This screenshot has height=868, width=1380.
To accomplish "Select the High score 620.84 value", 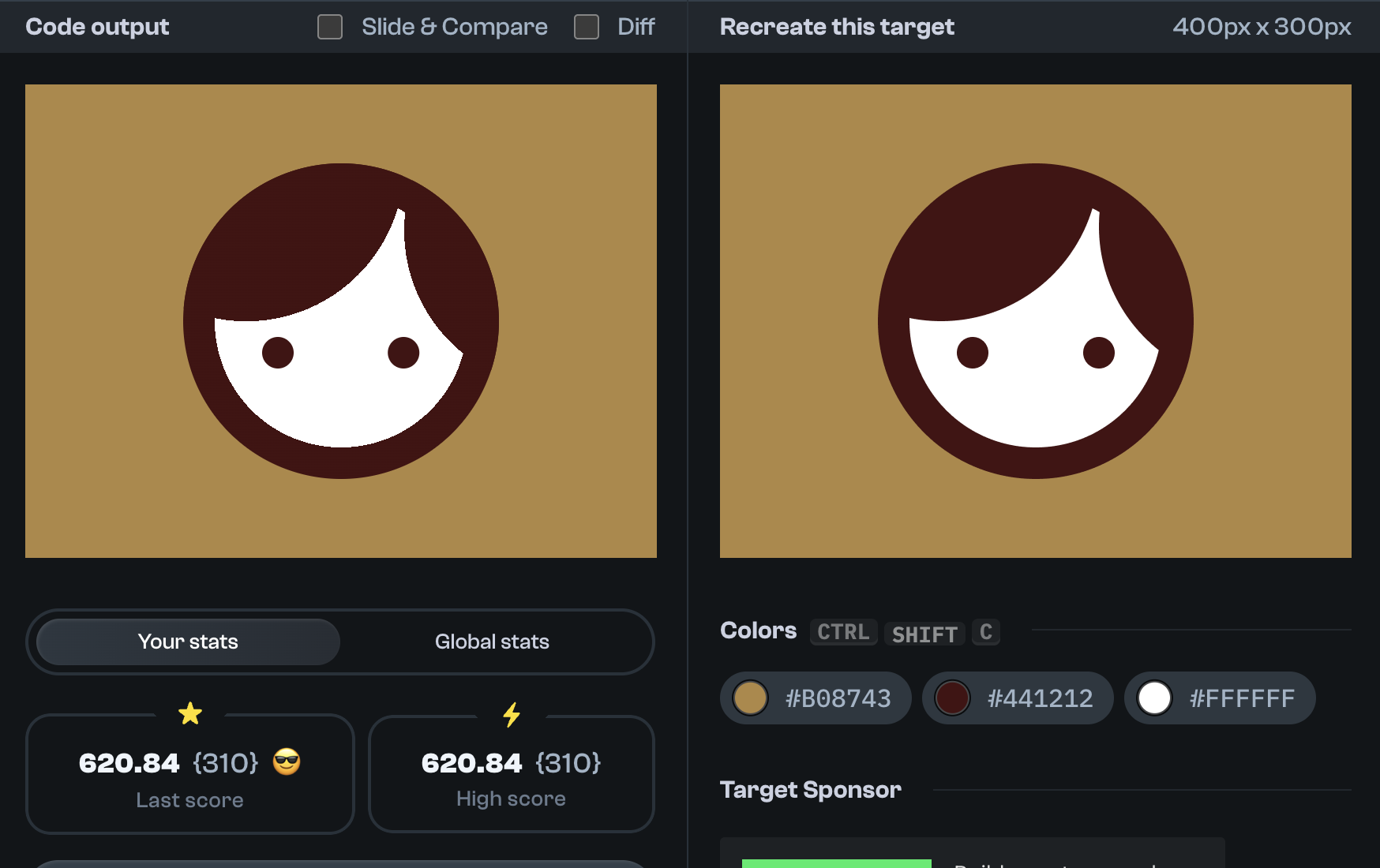I will point(471,763).
